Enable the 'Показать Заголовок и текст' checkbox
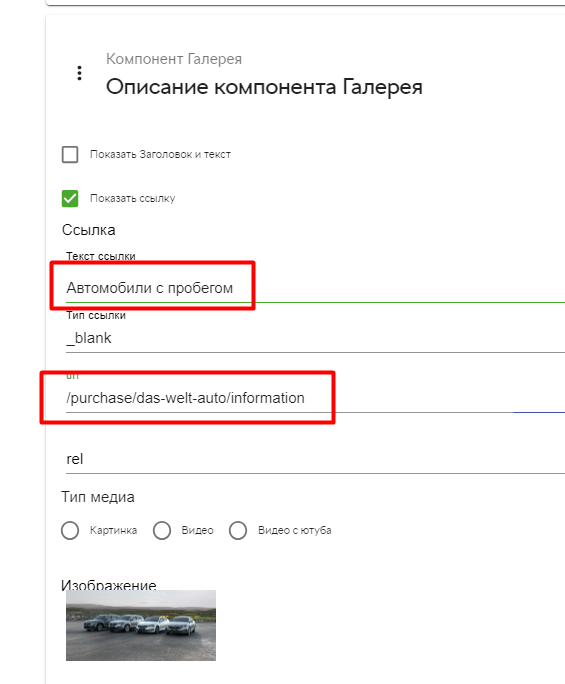 [x=70, y=154]
